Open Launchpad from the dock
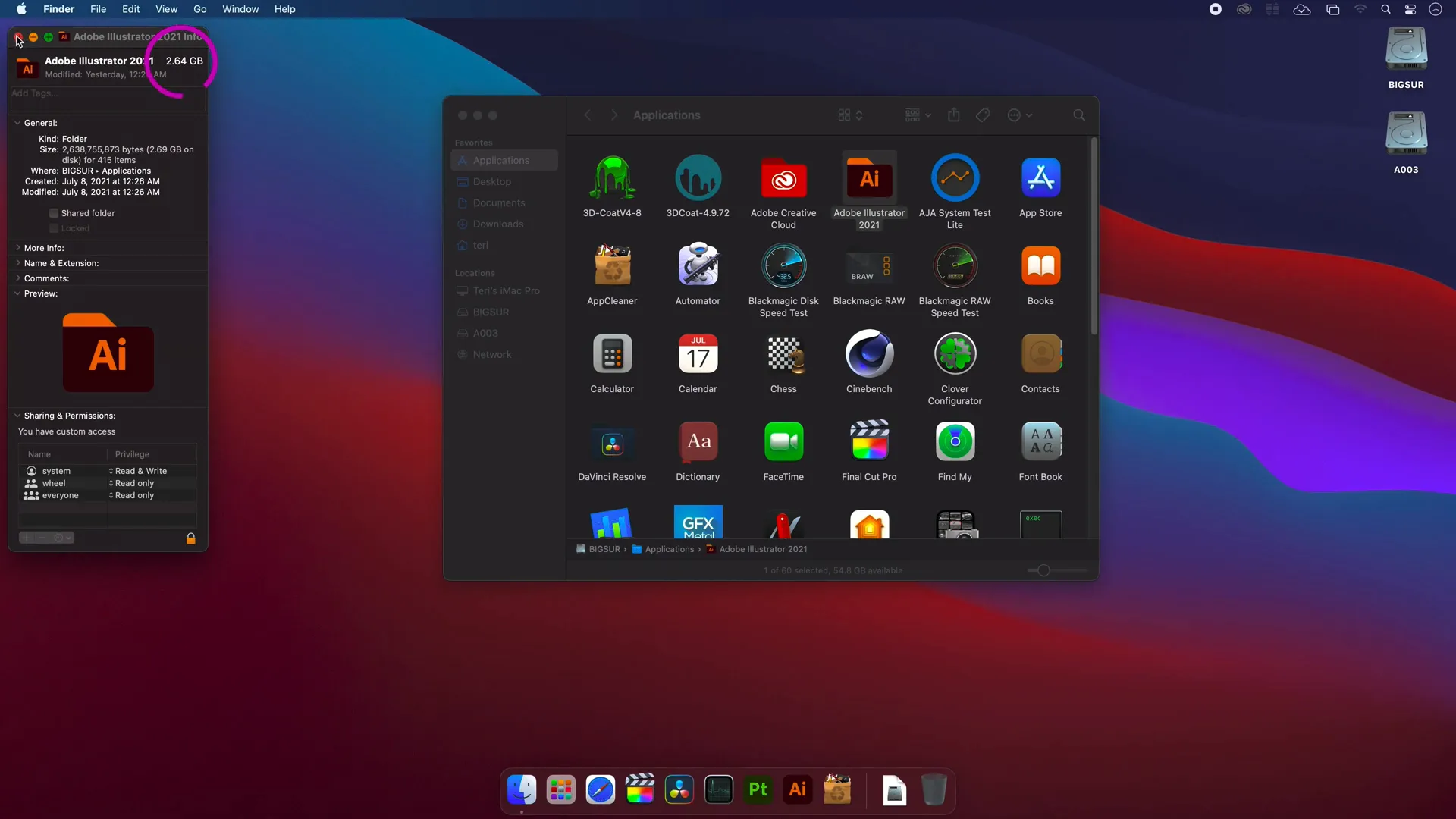Image resolution: width=1456 pixels, height=819 pixels. pyautogui.click(x=560, y=789)
